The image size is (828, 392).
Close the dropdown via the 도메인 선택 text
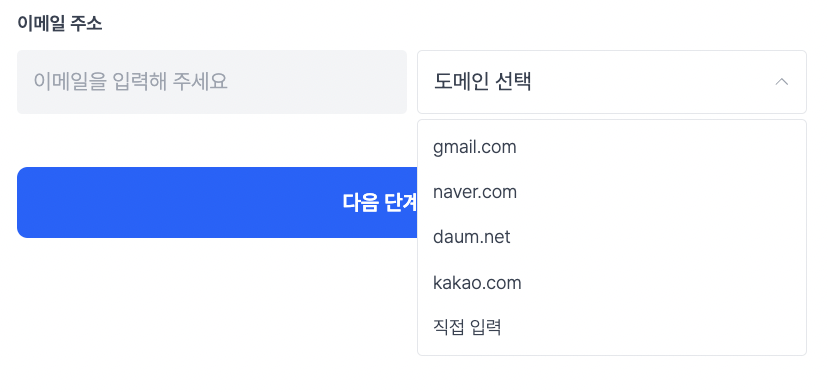(482, 82)
